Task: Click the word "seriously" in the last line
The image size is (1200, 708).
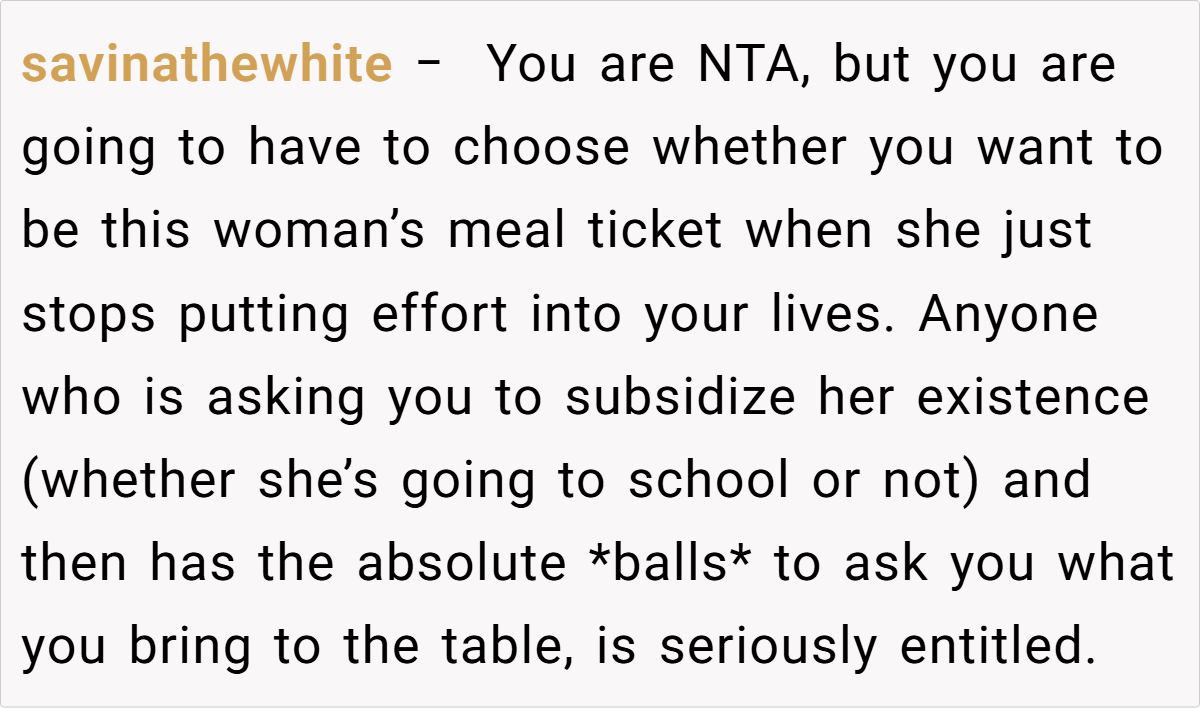Action: (769, 648)
